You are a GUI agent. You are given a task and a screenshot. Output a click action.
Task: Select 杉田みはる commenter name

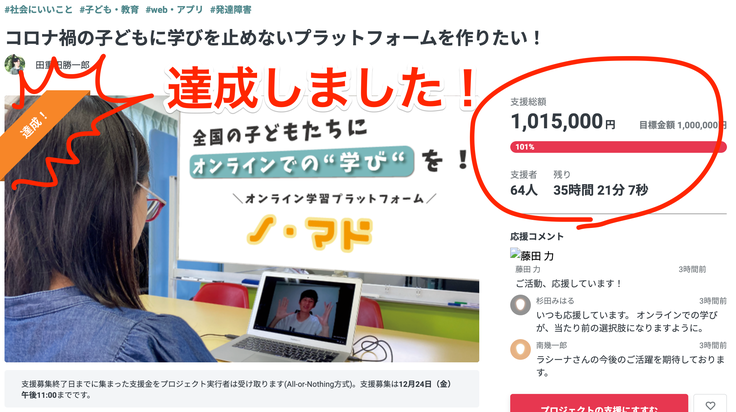(555, 301)
